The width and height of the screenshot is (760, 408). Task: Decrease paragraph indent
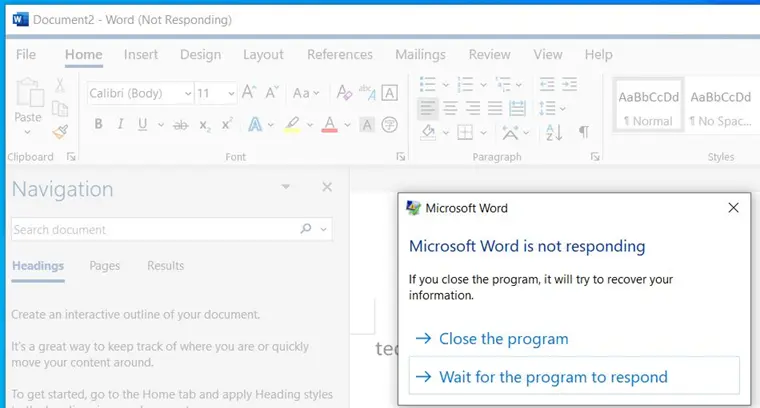pos(547,84)
